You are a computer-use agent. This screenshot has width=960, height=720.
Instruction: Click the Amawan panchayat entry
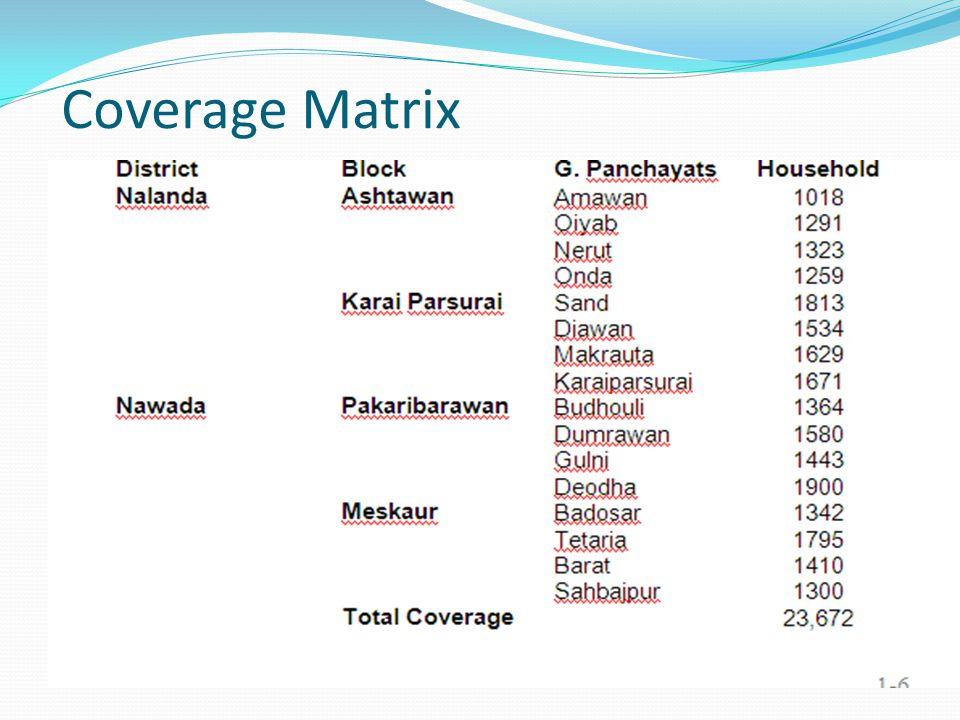coord(600,198)
